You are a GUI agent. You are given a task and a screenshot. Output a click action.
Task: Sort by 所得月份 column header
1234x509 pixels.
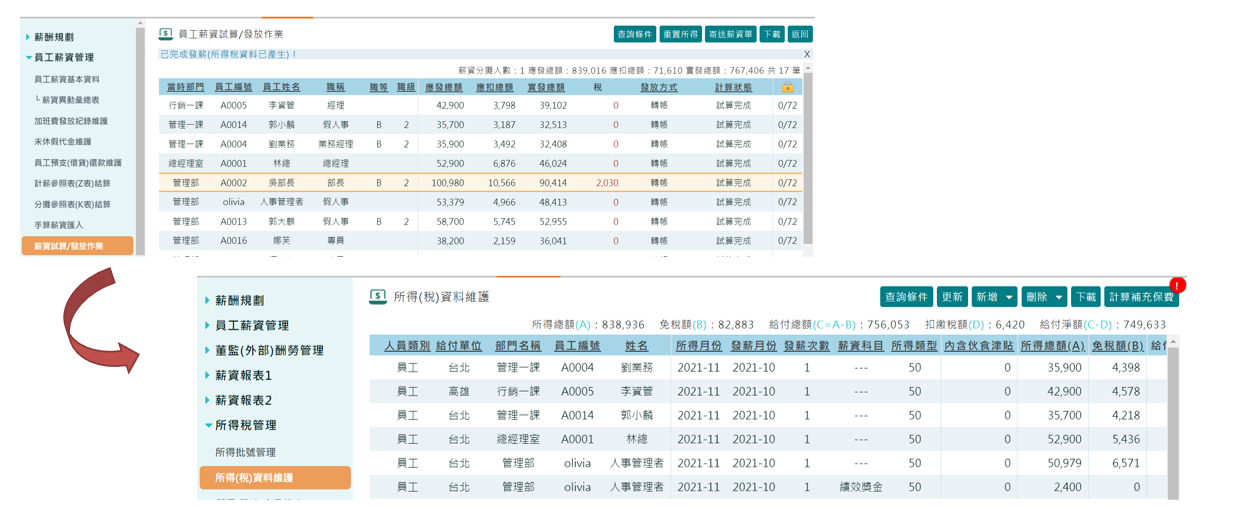point(699,345)
